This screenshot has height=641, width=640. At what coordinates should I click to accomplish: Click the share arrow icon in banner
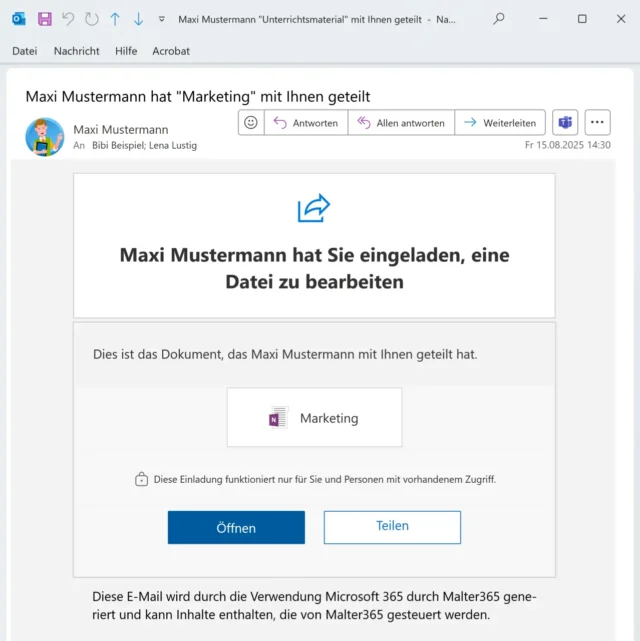(x=314, y=208)
